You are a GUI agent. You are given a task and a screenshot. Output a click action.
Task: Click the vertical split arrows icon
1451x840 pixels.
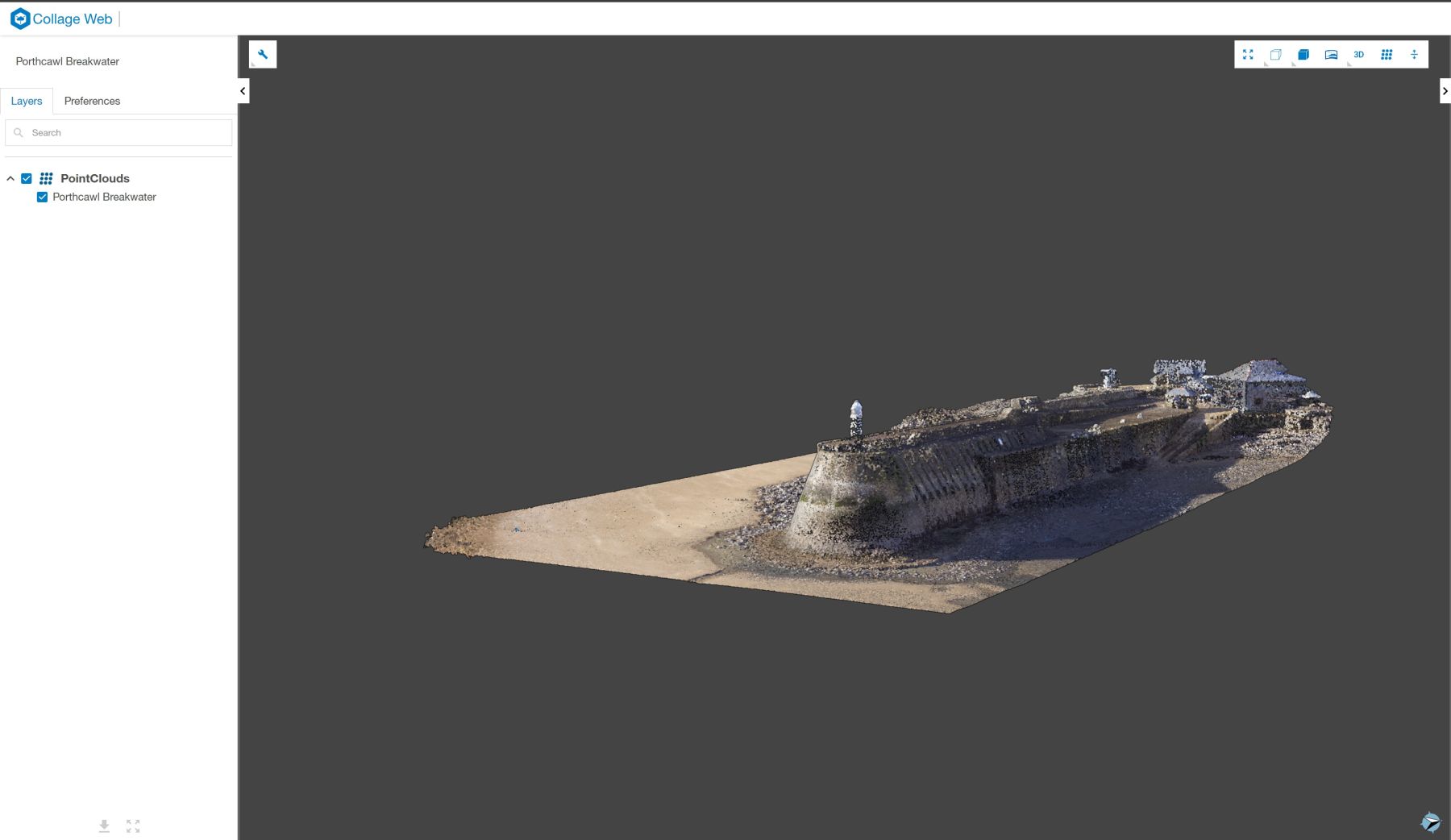1414,54
